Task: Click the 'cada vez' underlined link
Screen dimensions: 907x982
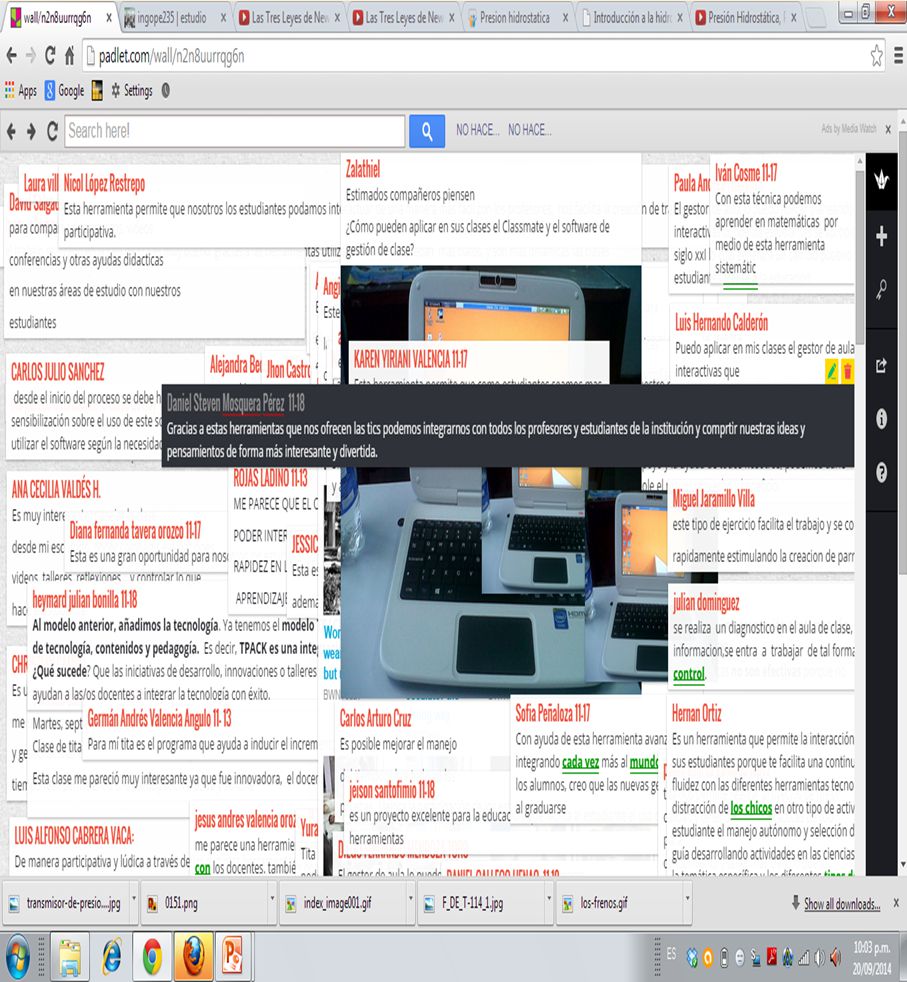Action: pos(580,762)
